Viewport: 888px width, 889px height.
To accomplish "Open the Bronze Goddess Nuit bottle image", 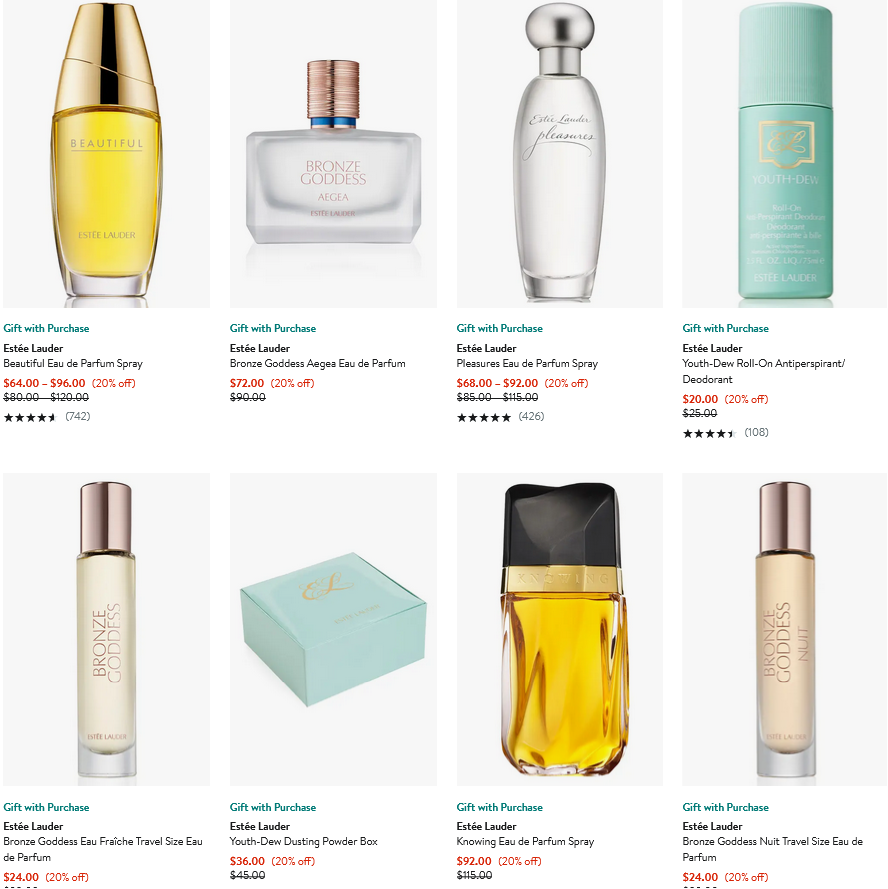I will pos(785,629).
